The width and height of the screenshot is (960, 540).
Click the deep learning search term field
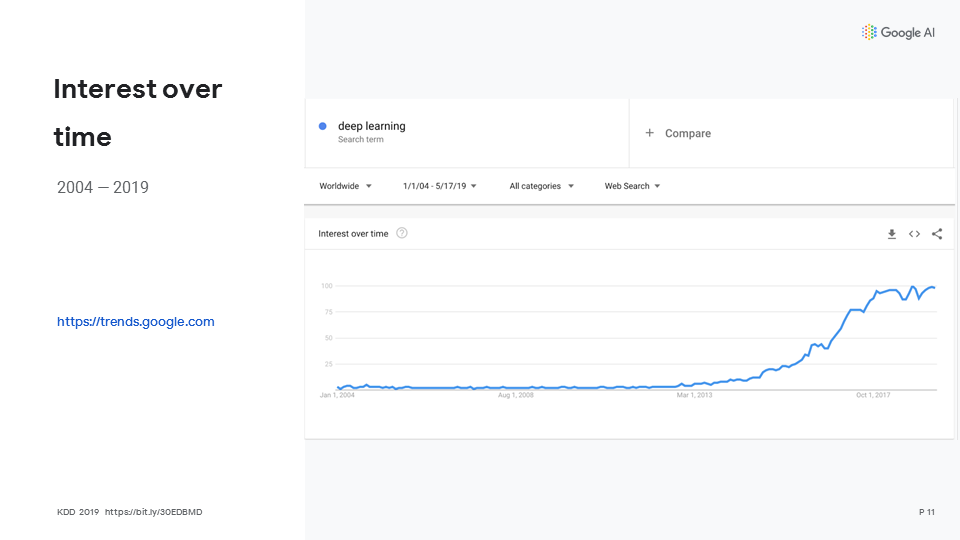pos(371,126)
